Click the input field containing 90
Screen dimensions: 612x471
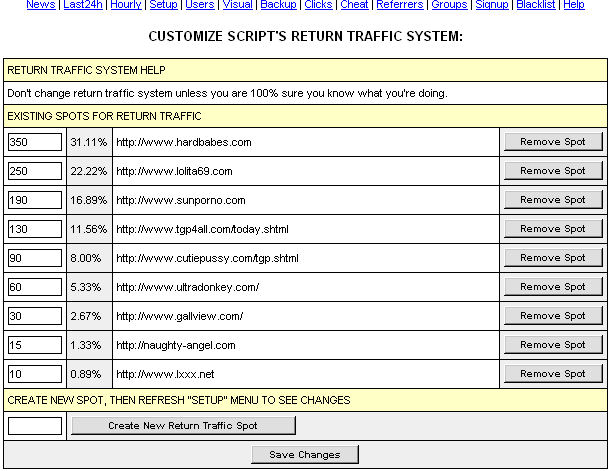35,258
